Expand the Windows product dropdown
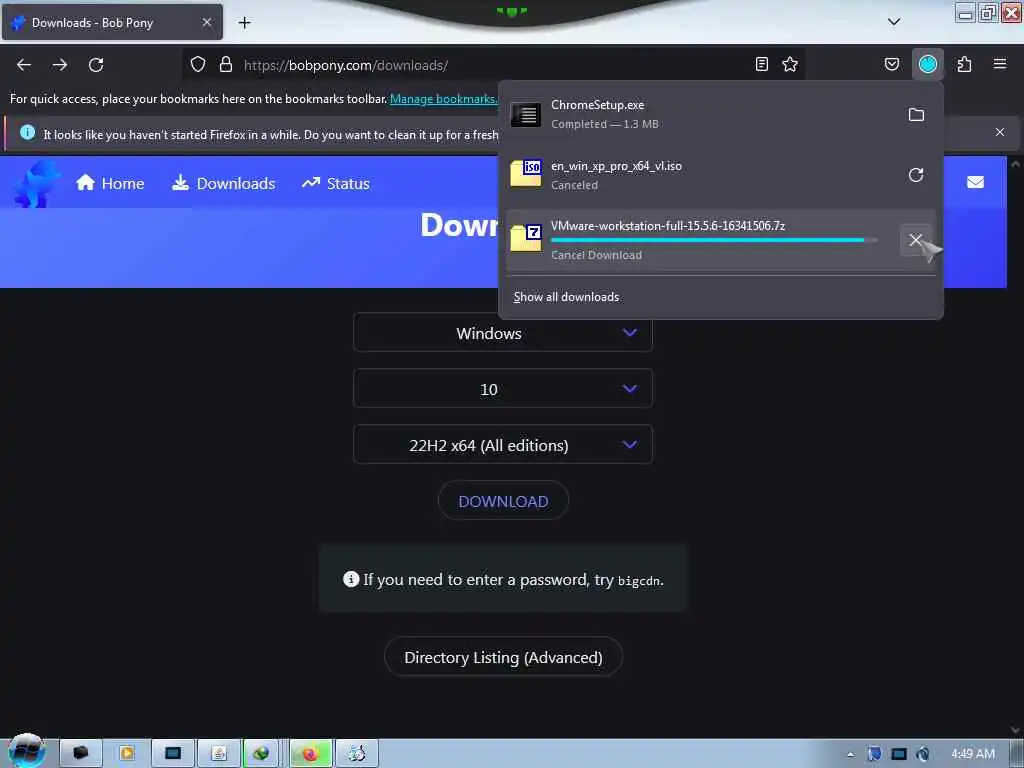Image resolution: width=1024 pixels, height=768 pixels. click(503, 332)
